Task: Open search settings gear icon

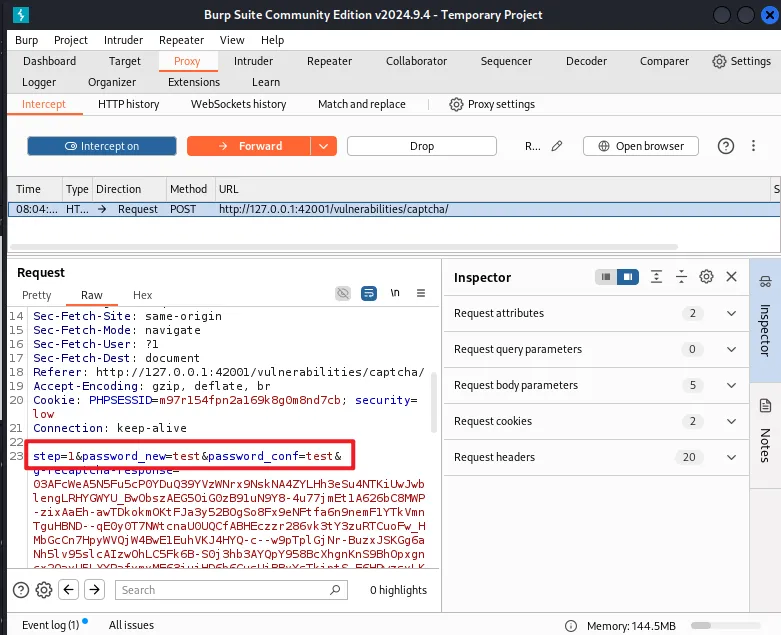Action: pyautogui.click(x=44, y=590)
